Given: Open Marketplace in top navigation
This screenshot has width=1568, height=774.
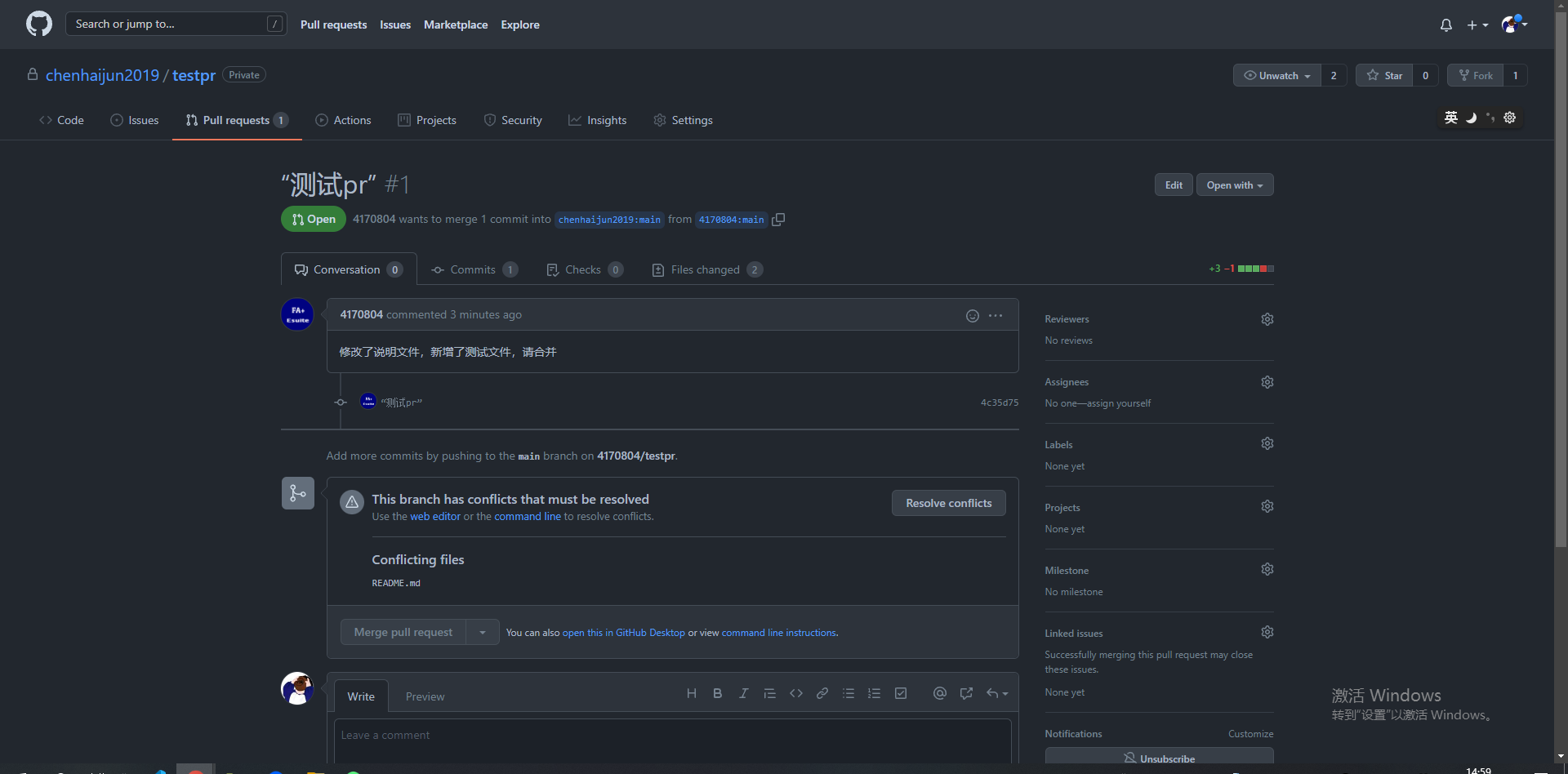Looking at the screenshot, I should [x=456, y=24].
